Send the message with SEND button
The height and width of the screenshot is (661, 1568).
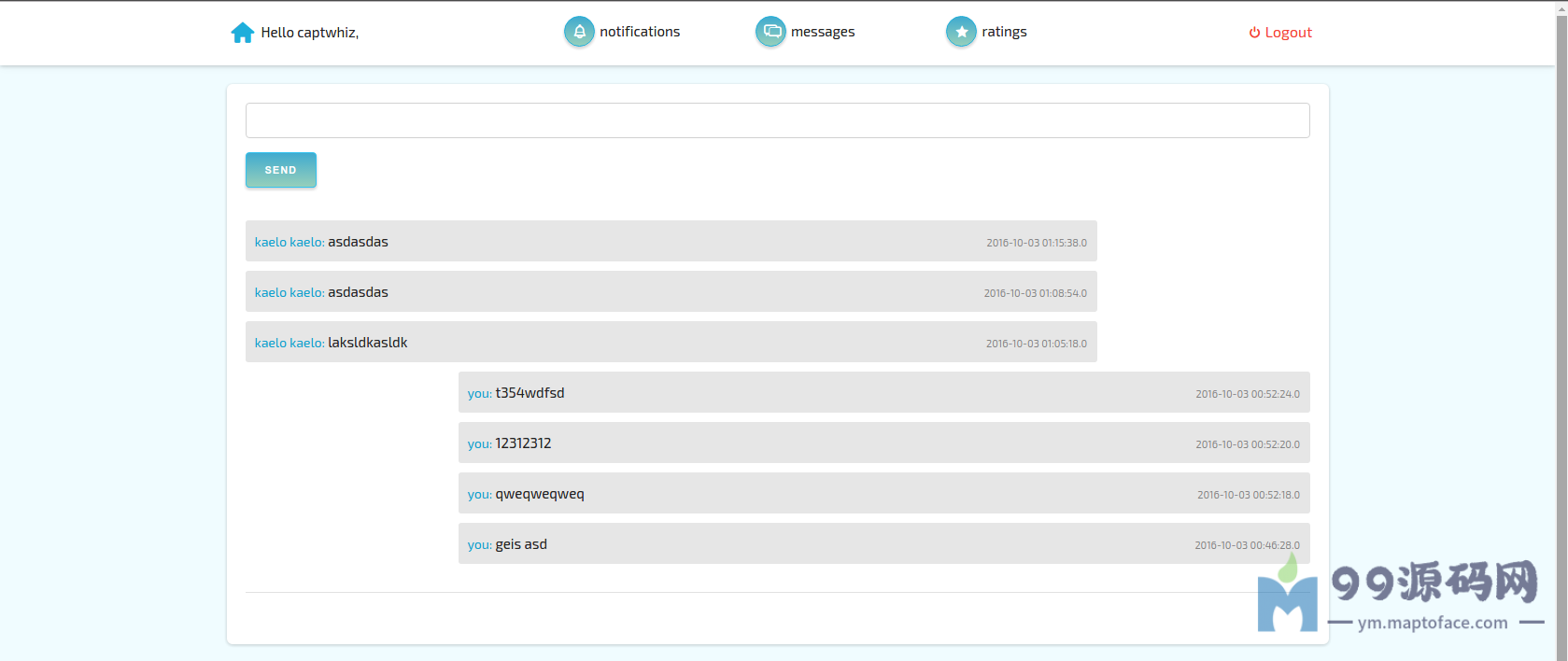pos(281,170)
